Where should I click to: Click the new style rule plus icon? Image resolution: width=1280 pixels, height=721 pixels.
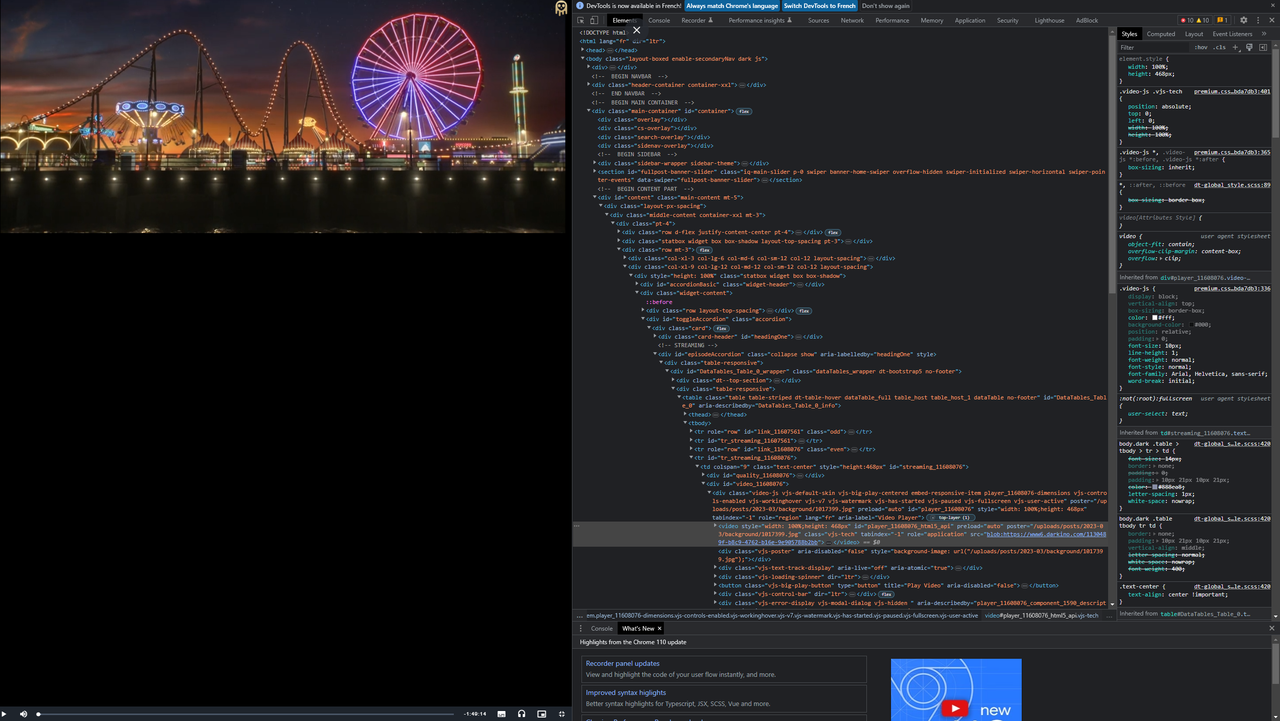coord(1235,47)
